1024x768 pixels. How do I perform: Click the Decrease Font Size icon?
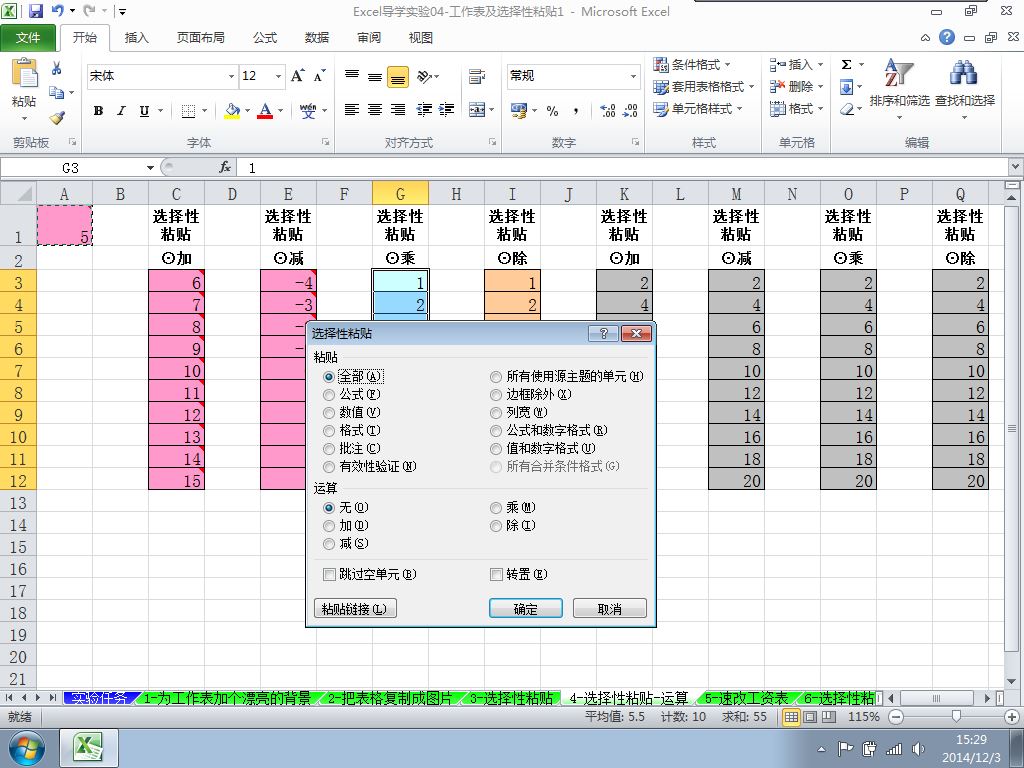[319, 76]
